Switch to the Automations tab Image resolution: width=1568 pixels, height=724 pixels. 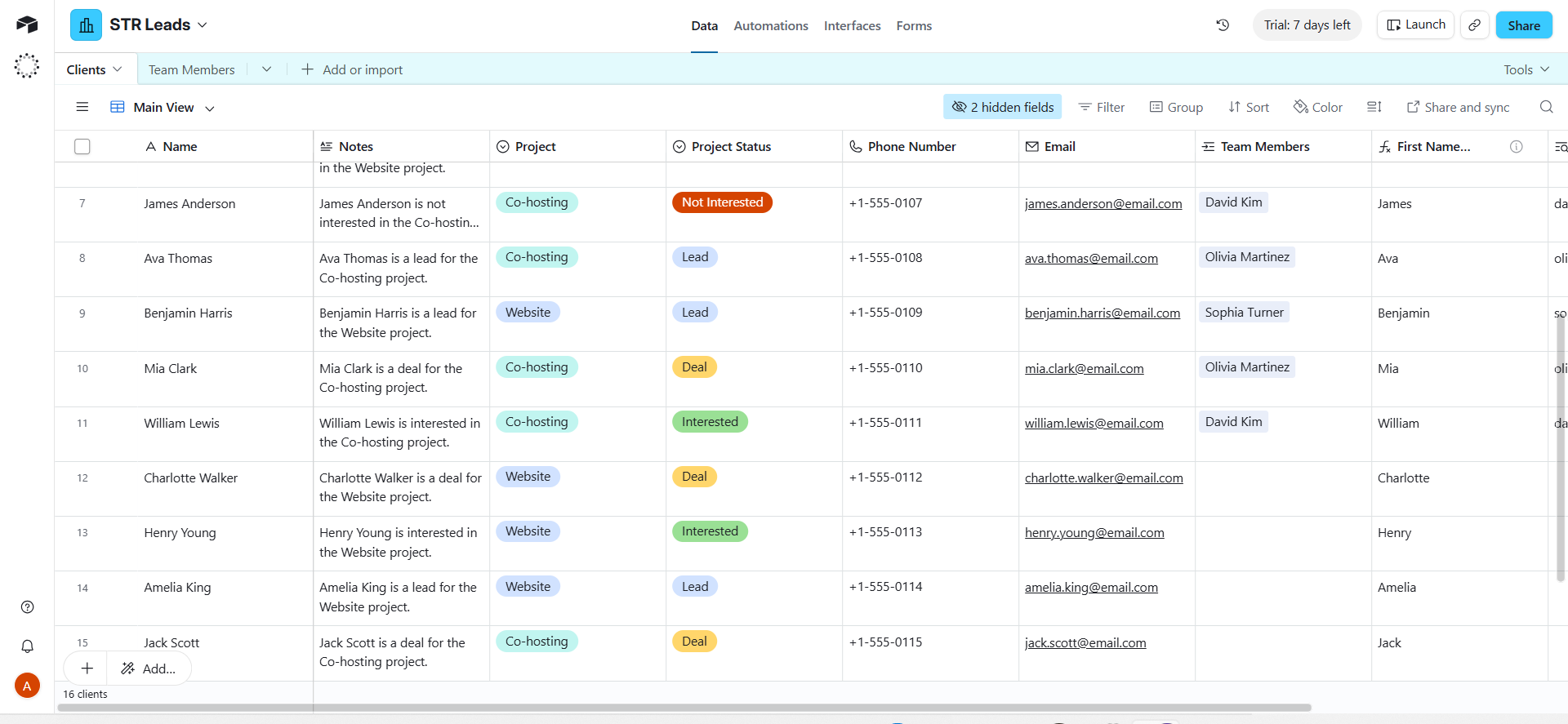click(x=771, y=26)
